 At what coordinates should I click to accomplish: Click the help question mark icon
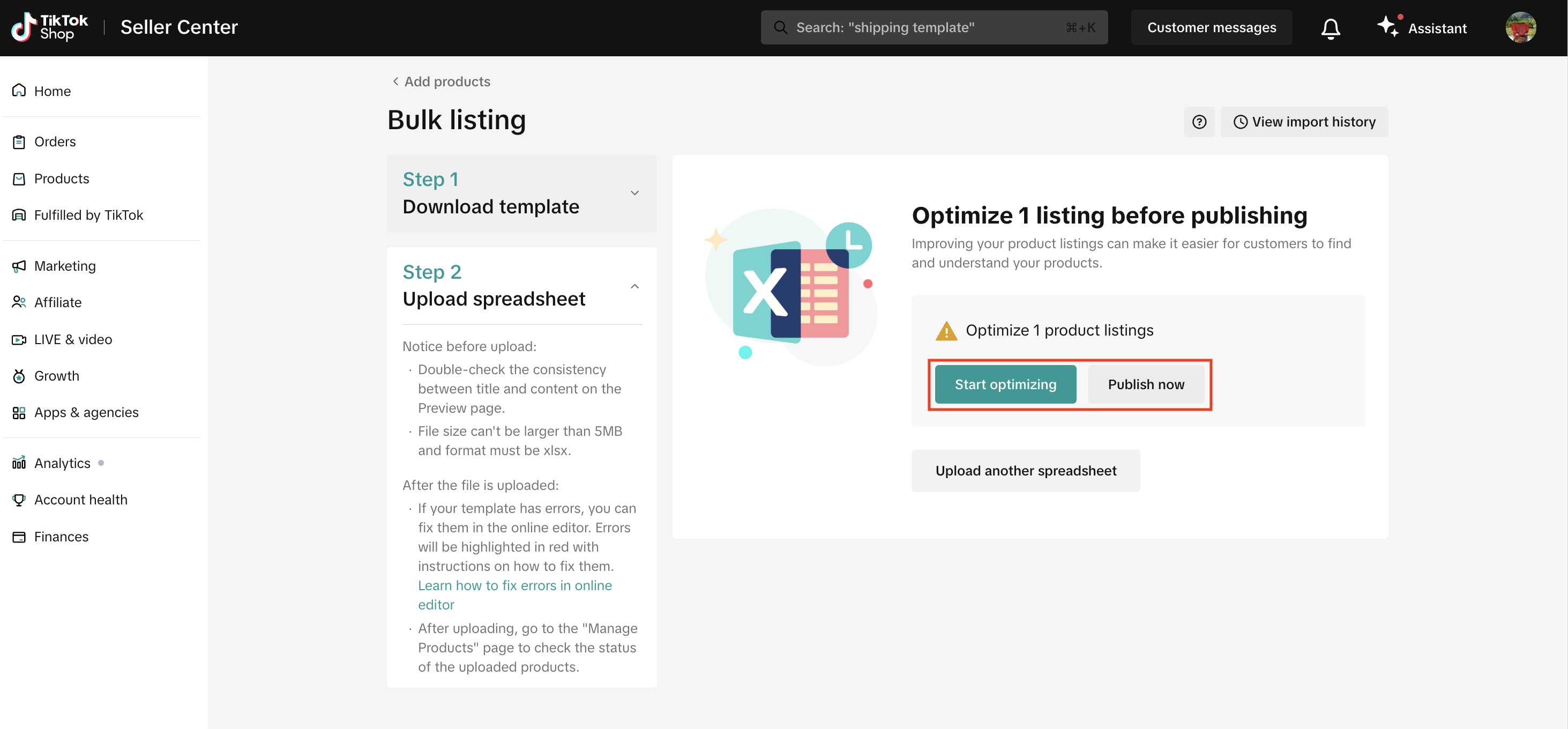1199,122
